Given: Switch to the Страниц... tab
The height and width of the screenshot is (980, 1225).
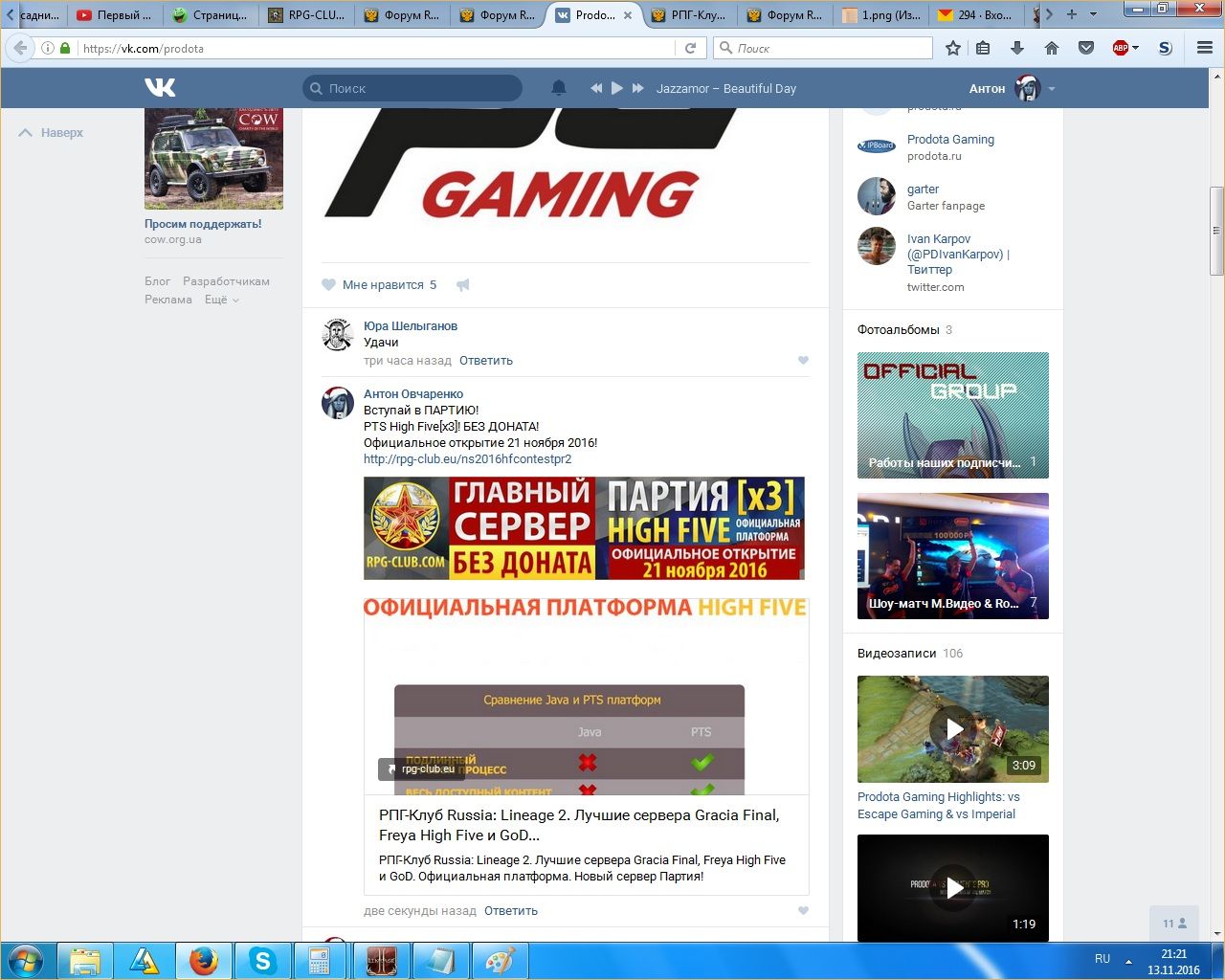Looking at the screenshot, I should point(211,15).
